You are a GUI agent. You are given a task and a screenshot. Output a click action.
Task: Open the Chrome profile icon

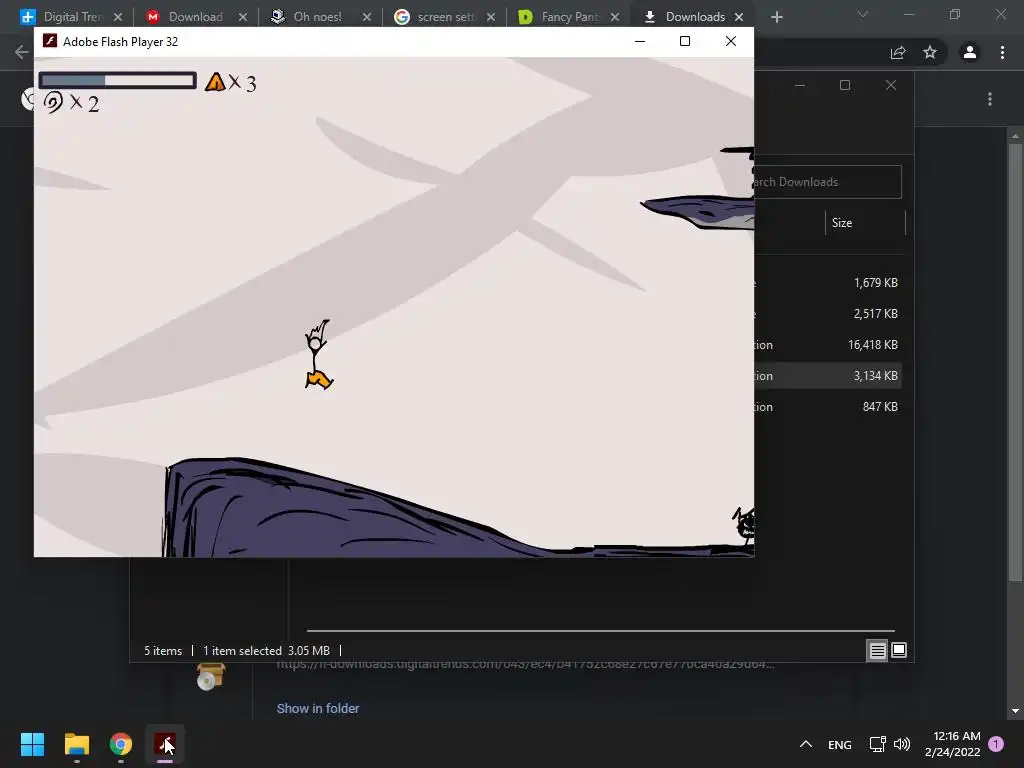[970, 52]
